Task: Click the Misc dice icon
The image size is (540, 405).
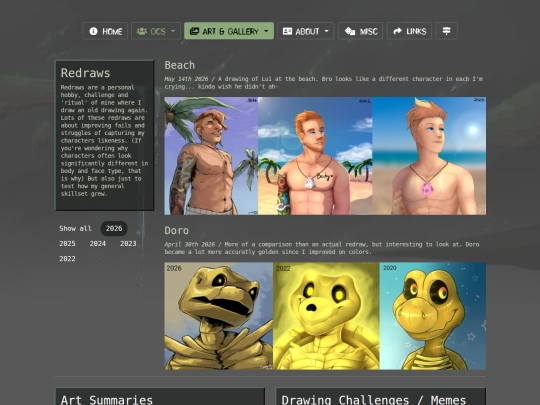Action: click(350, 31)
